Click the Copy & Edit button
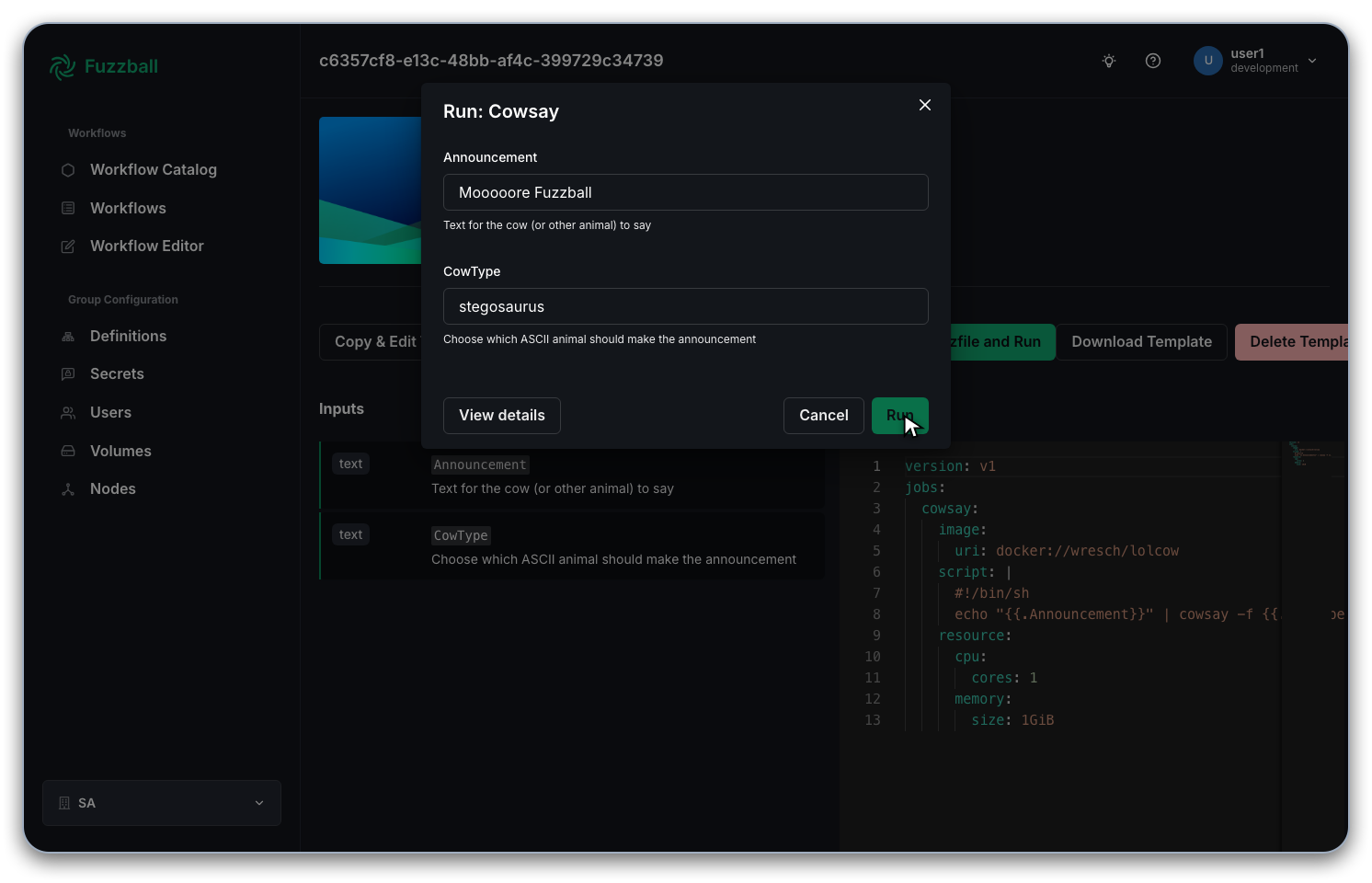The width and height of the screenshot is (1372, 883). (x=372, y=342)
